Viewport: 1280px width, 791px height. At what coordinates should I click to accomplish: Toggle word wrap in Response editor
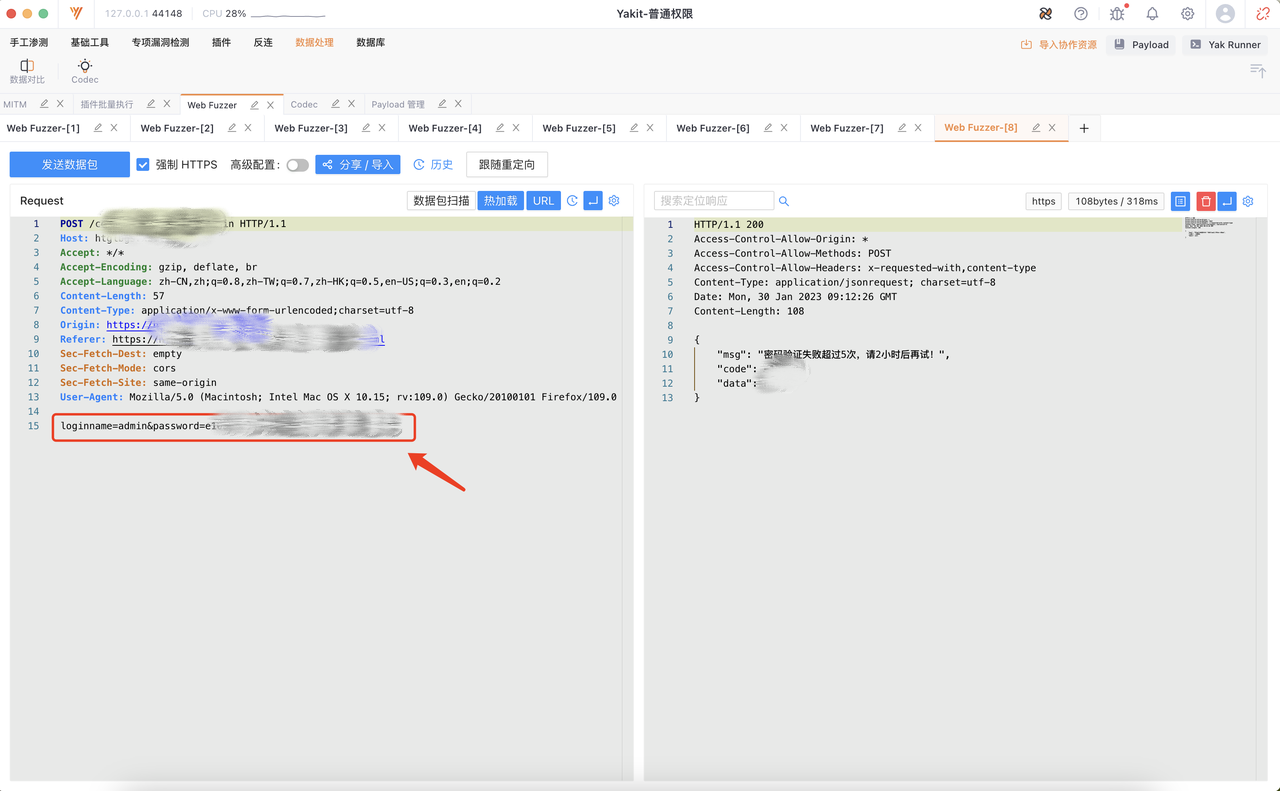point(1227,201)
